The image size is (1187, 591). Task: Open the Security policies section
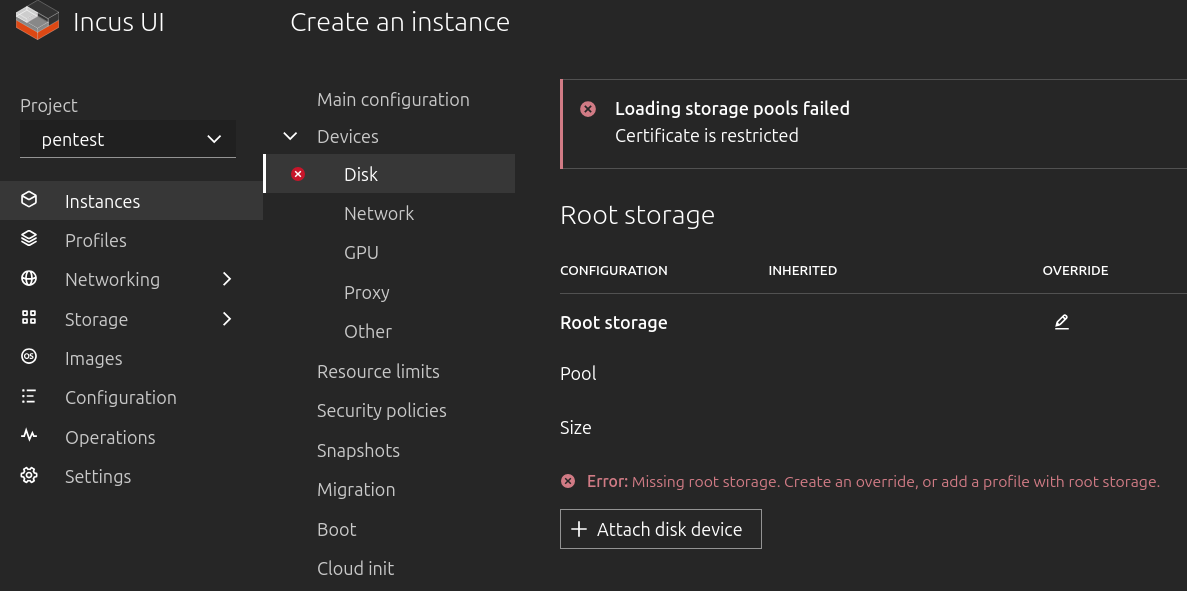pos(381,410)
